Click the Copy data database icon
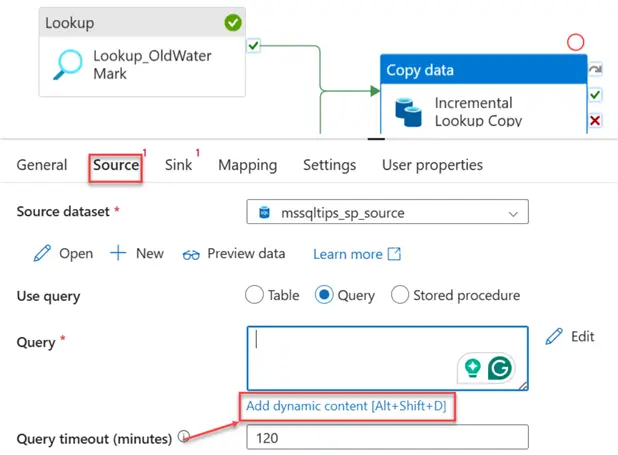The image size is (618, 455). pyautogui.click(x=408, y=110)
